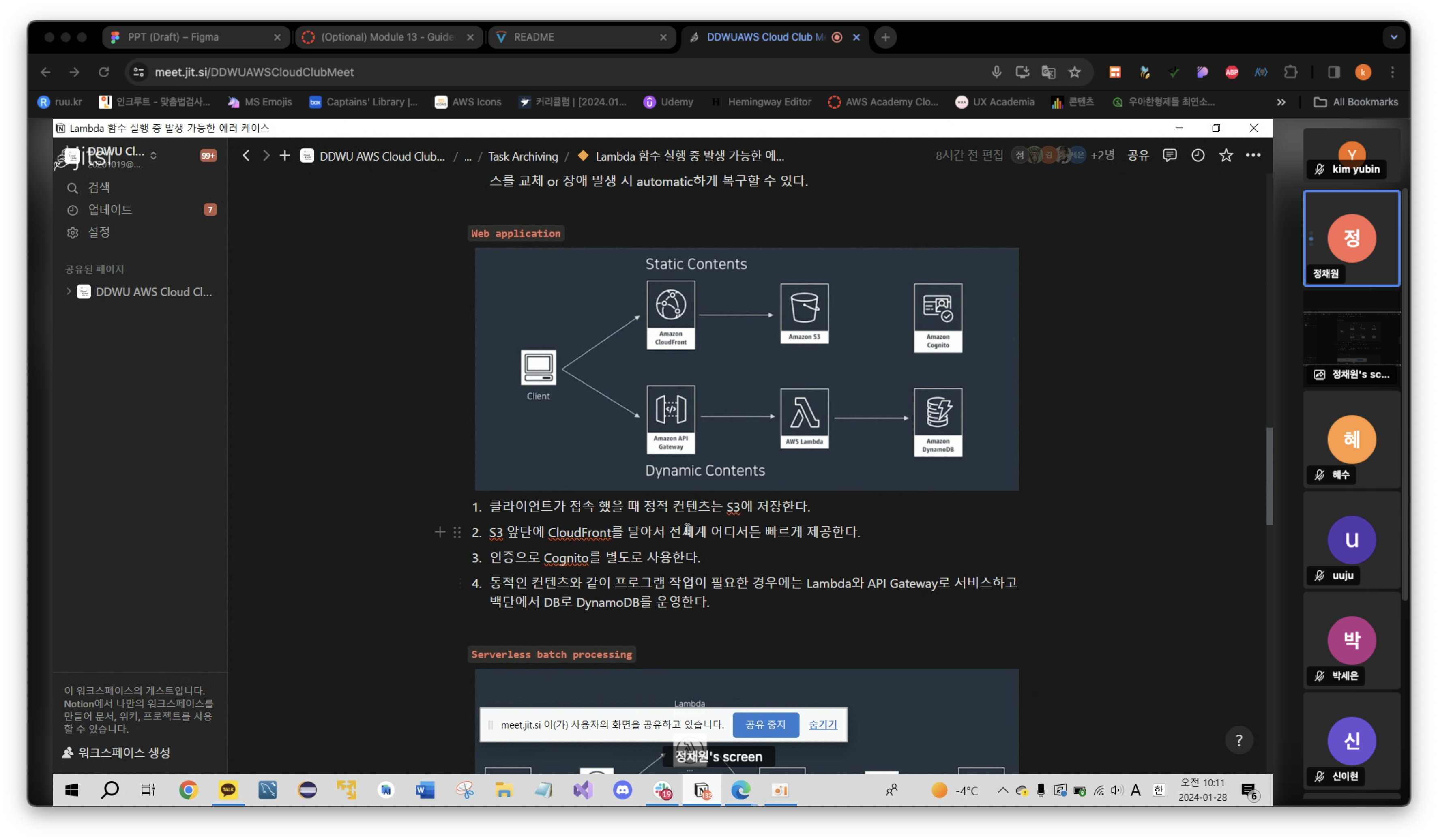Open the UX Academia bookmark
Screen dimensions: 1438x840
pyautogui.click(x=995, y=102)
